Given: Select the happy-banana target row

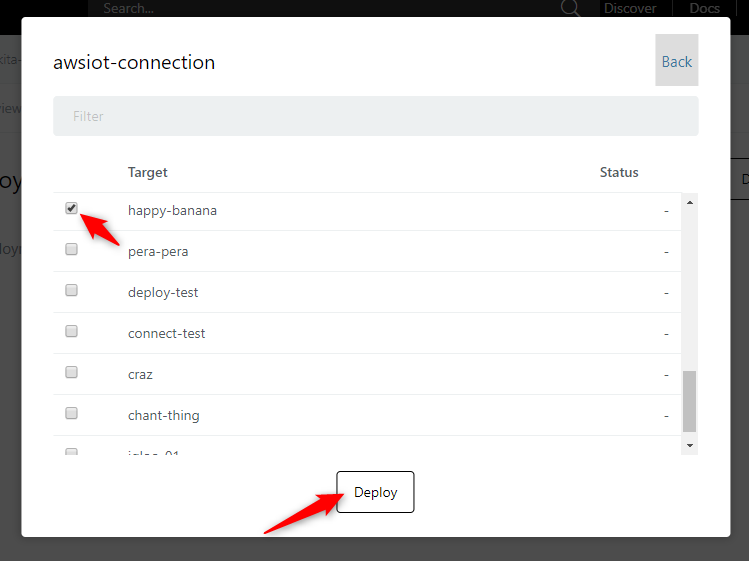Looking at the screenshot, I should coord(367,211).
